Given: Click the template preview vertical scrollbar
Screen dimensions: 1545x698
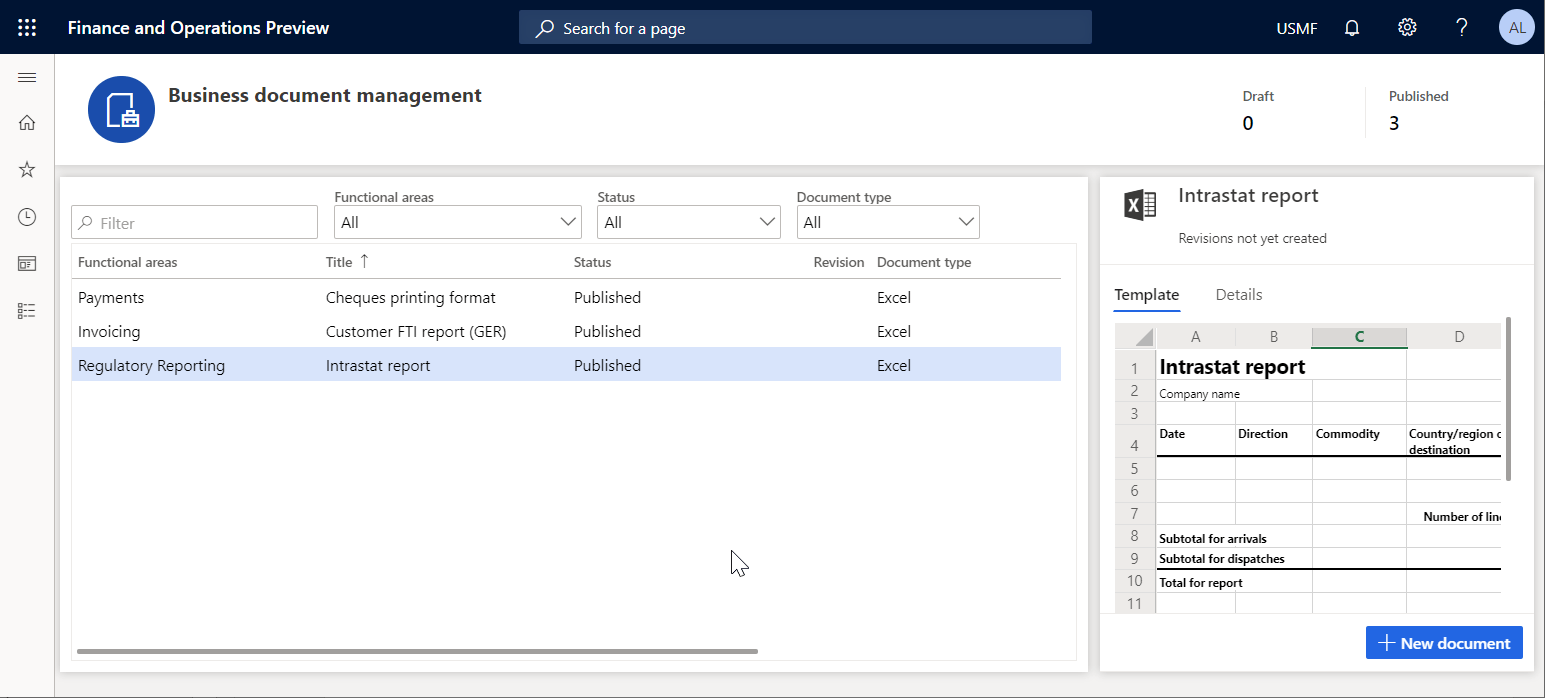Looking at the screenshot, I should tap(1507, 400).
